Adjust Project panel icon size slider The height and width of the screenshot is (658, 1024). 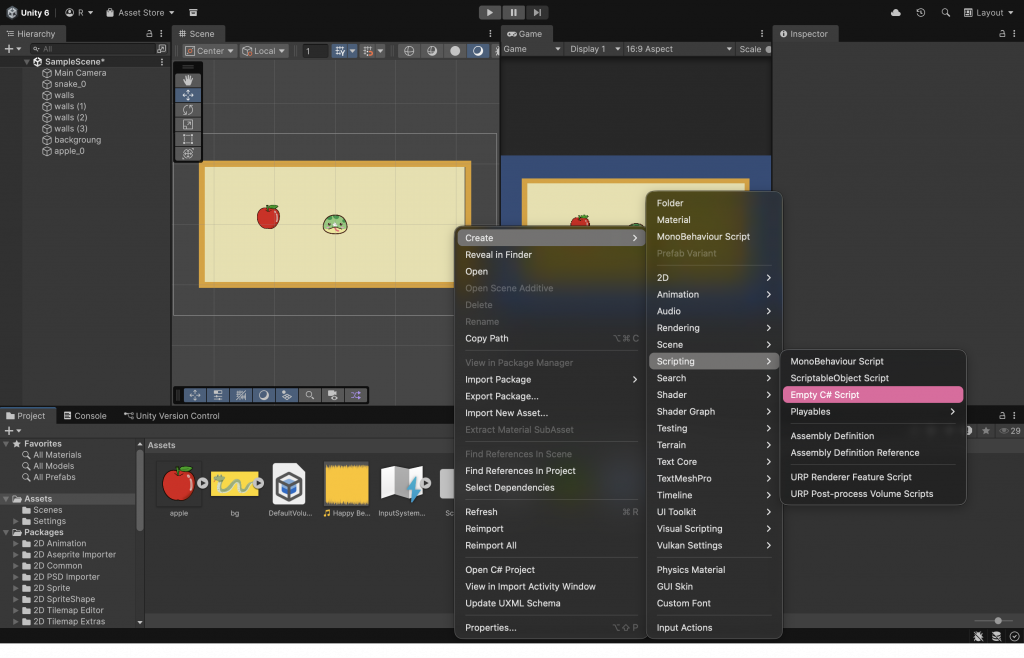[x=997, y=621]
